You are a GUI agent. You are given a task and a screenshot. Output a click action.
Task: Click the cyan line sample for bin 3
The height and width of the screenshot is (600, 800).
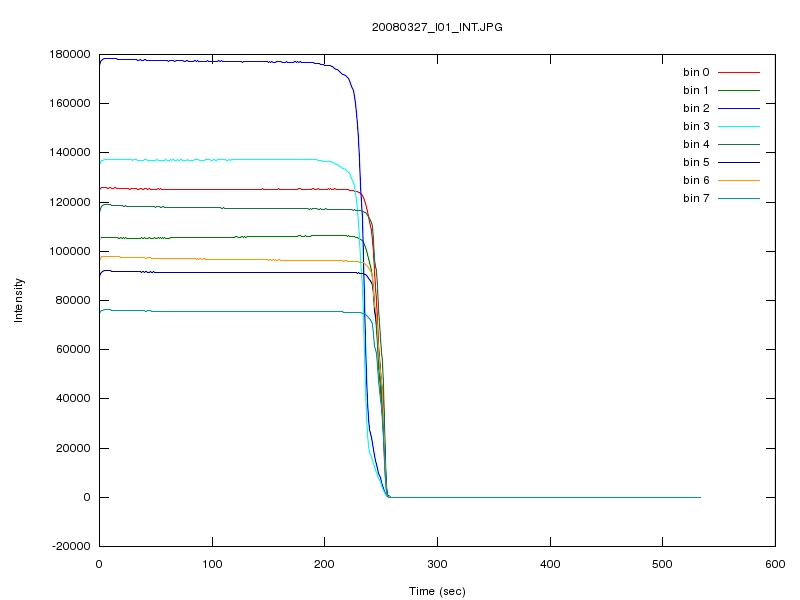click(739, 126)
